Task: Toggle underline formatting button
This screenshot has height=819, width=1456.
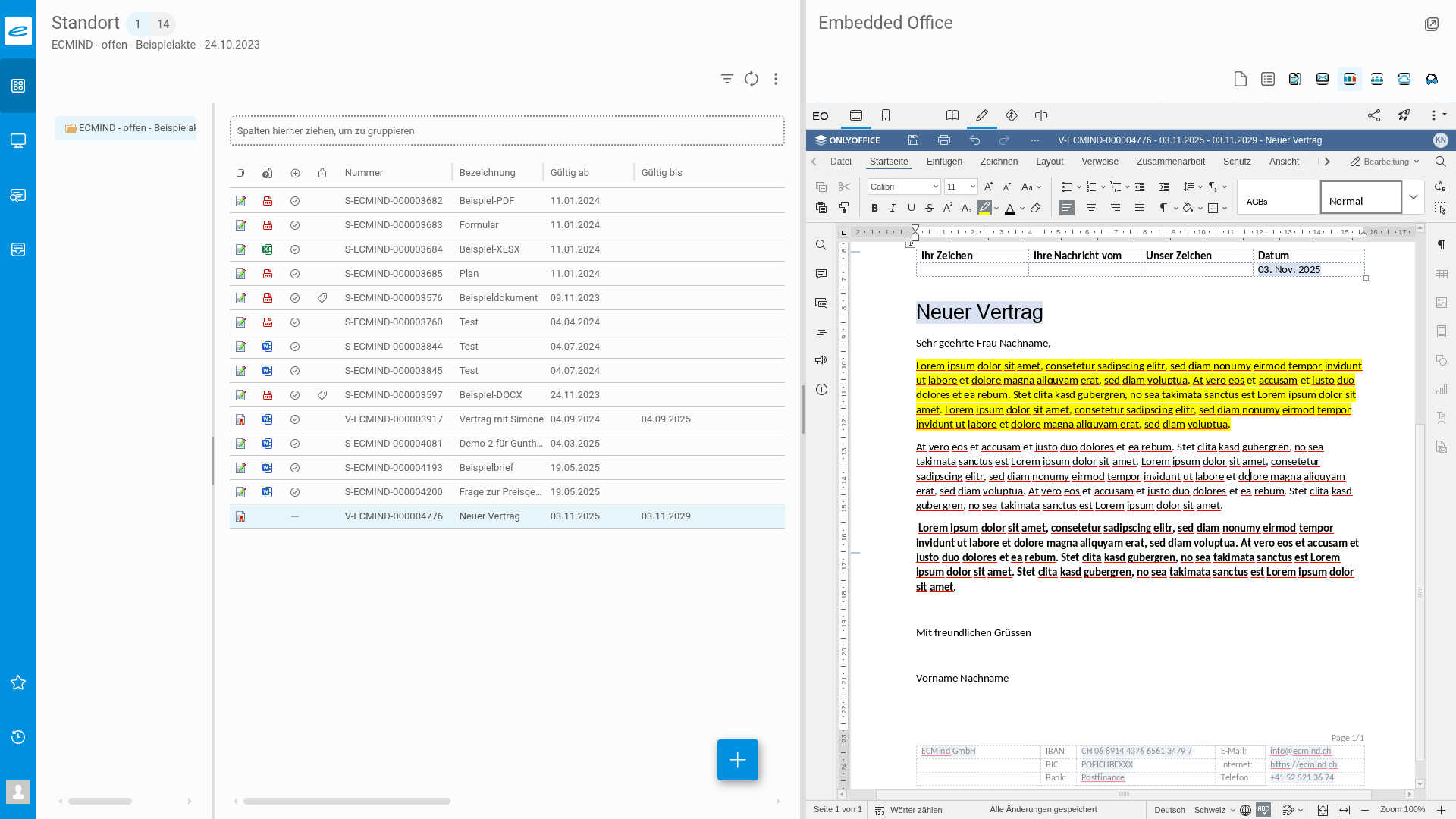Action: pos(911,208)
